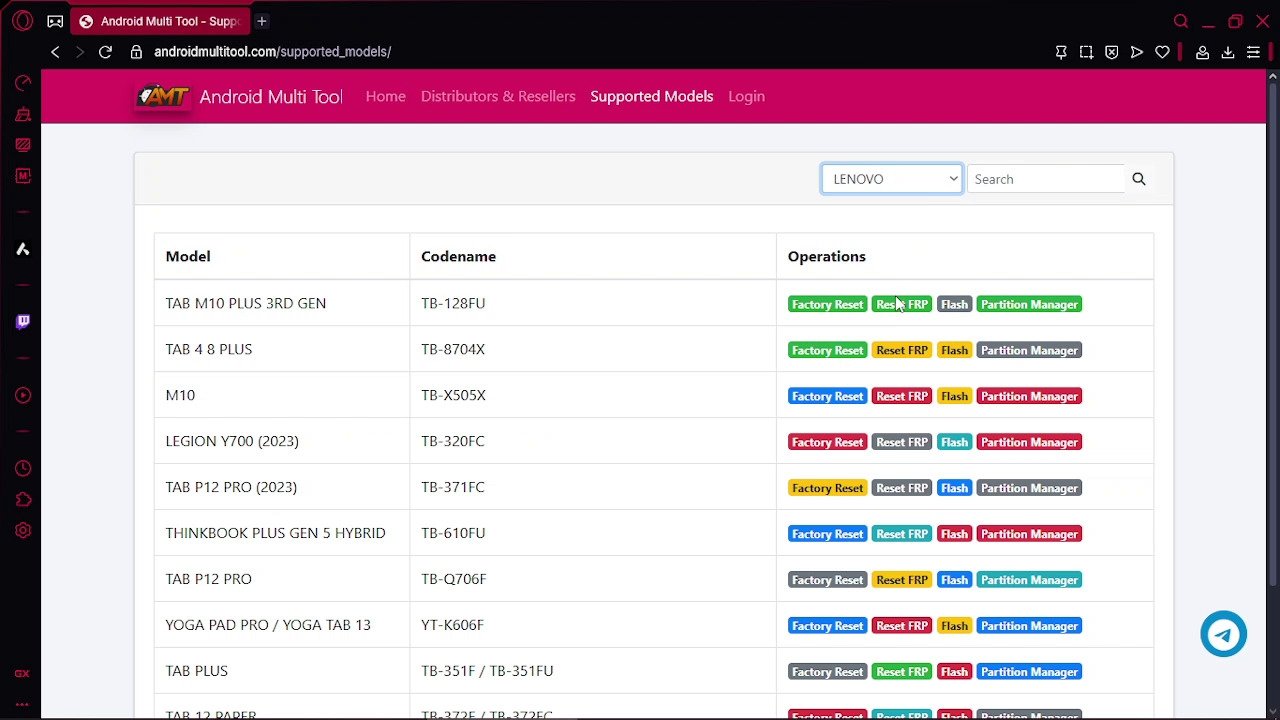Image resolution: width=1280 pixels, height=720 pixels.
Task: Search tabs with the red magnifier icon
Action: (x=1181, y=21)
